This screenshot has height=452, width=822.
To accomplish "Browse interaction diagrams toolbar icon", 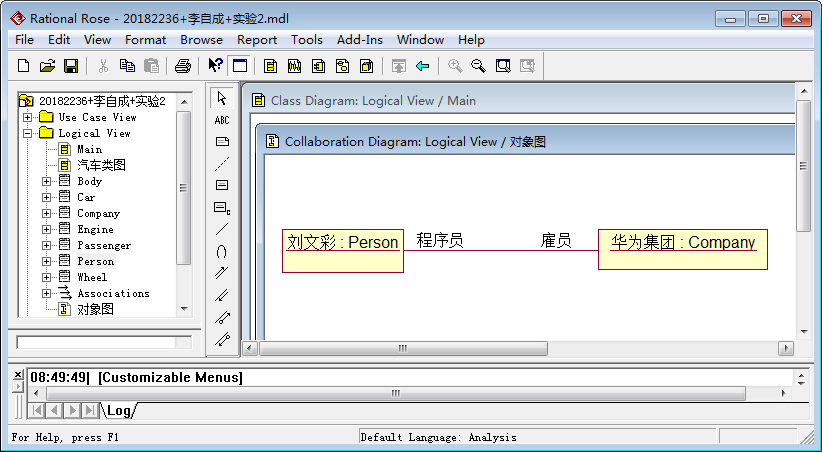I will pyautogui.click(x=295, y=66).
